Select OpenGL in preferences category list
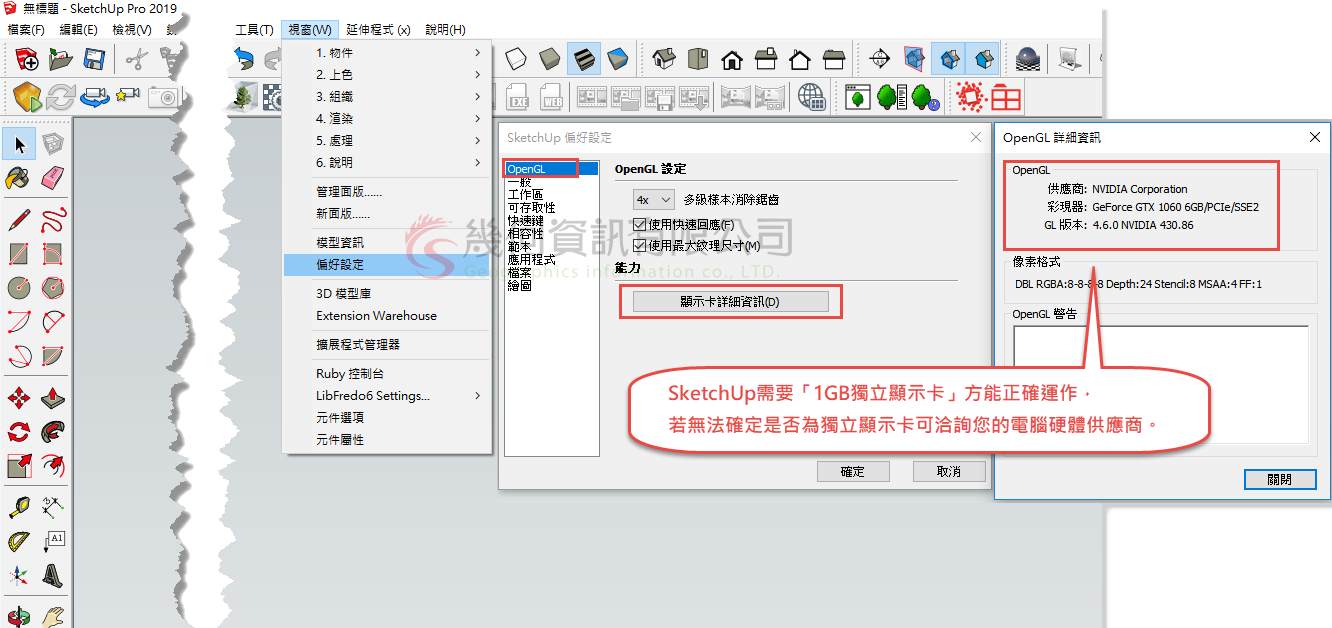Viewport: 1332px width, 628px height. click(x=551, y=169)
